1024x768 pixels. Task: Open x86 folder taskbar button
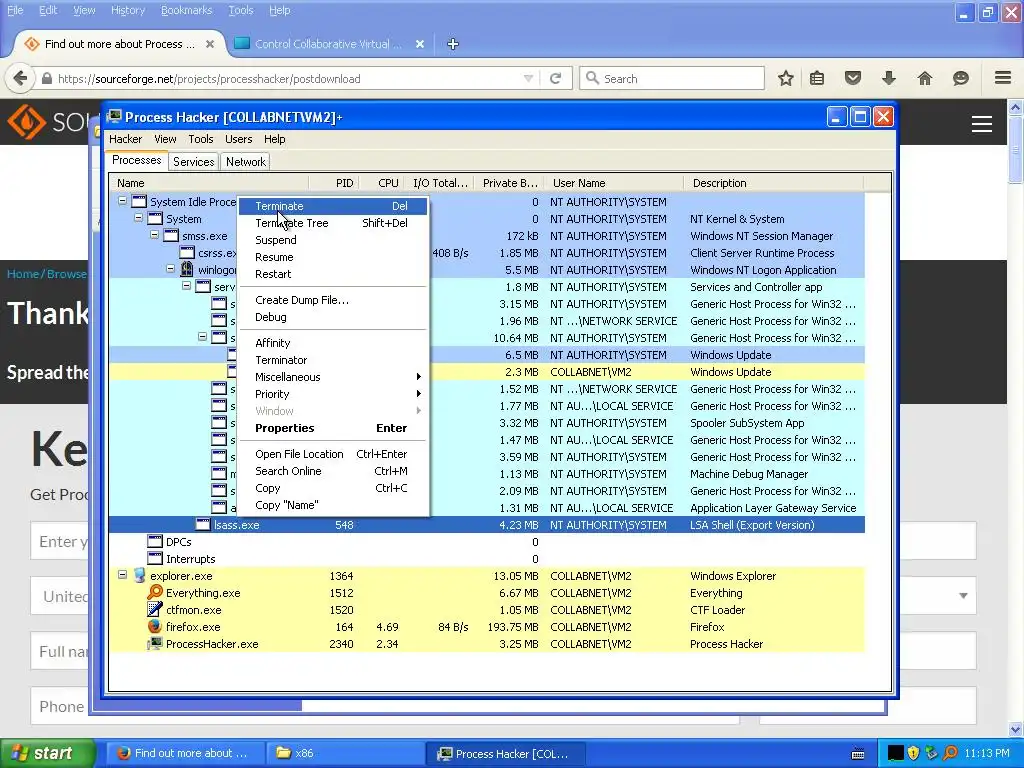click(x=344, y=753)
